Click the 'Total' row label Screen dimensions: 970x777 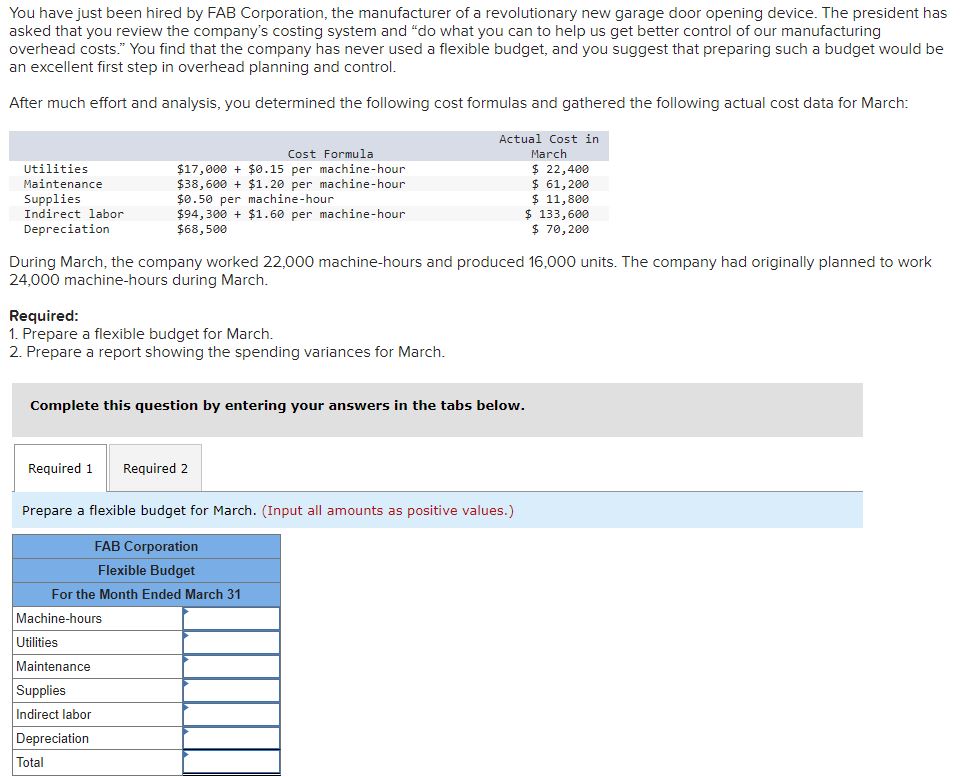point(30,762)
